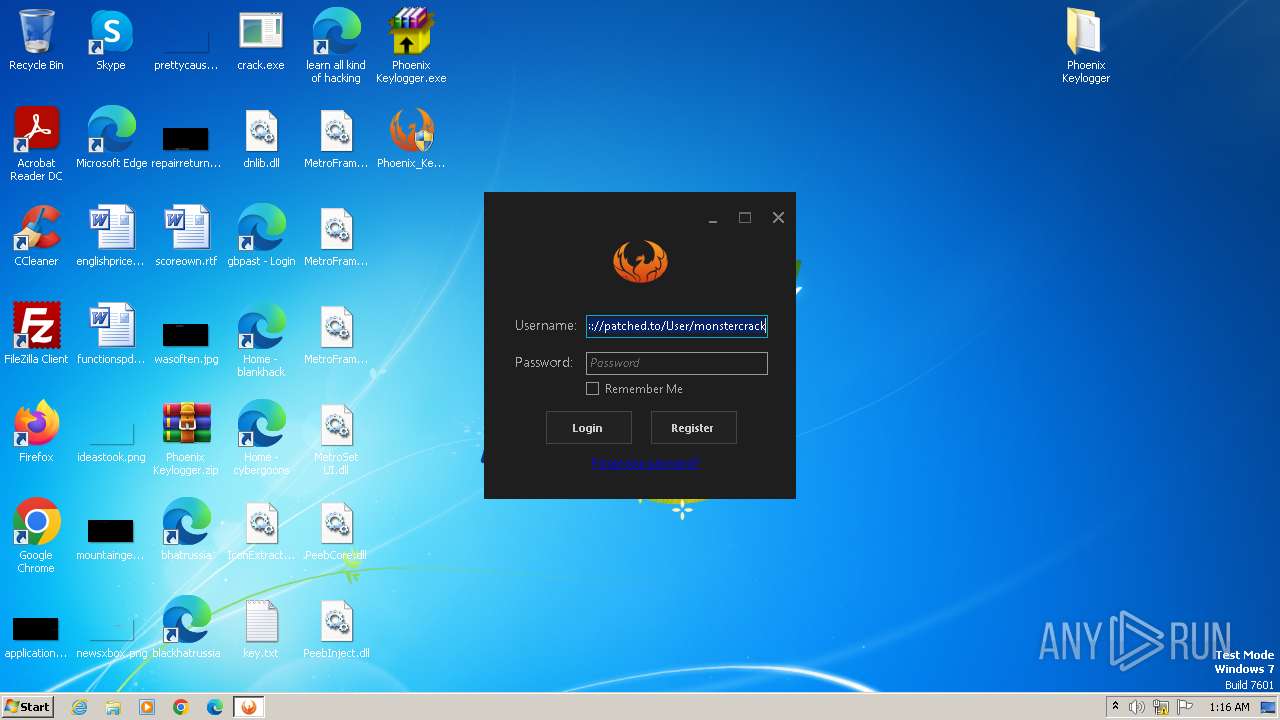Open the forgot password link
This screenshot has height=720, width=1280.
[645, 463]
